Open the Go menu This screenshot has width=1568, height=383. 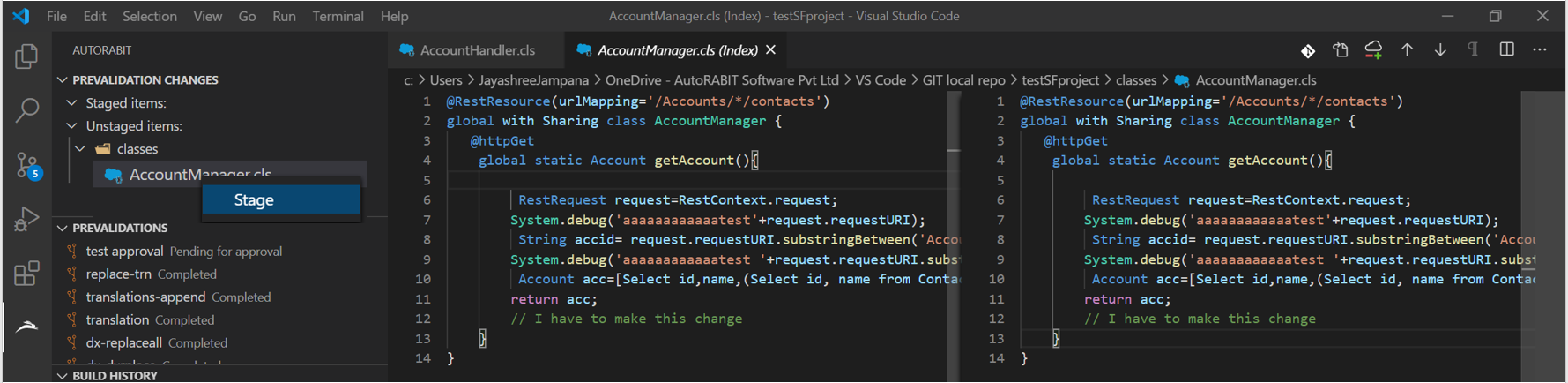coord(248,16)
